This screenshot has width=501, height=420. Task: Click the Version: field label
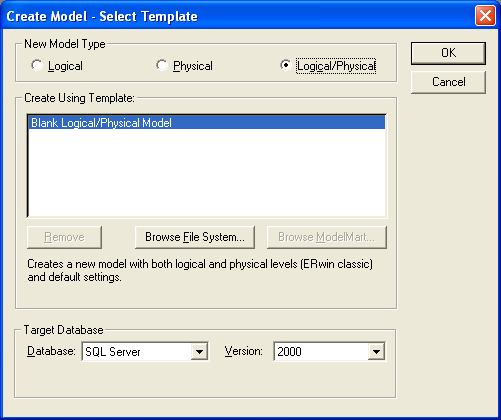click(x=244, y=351)
